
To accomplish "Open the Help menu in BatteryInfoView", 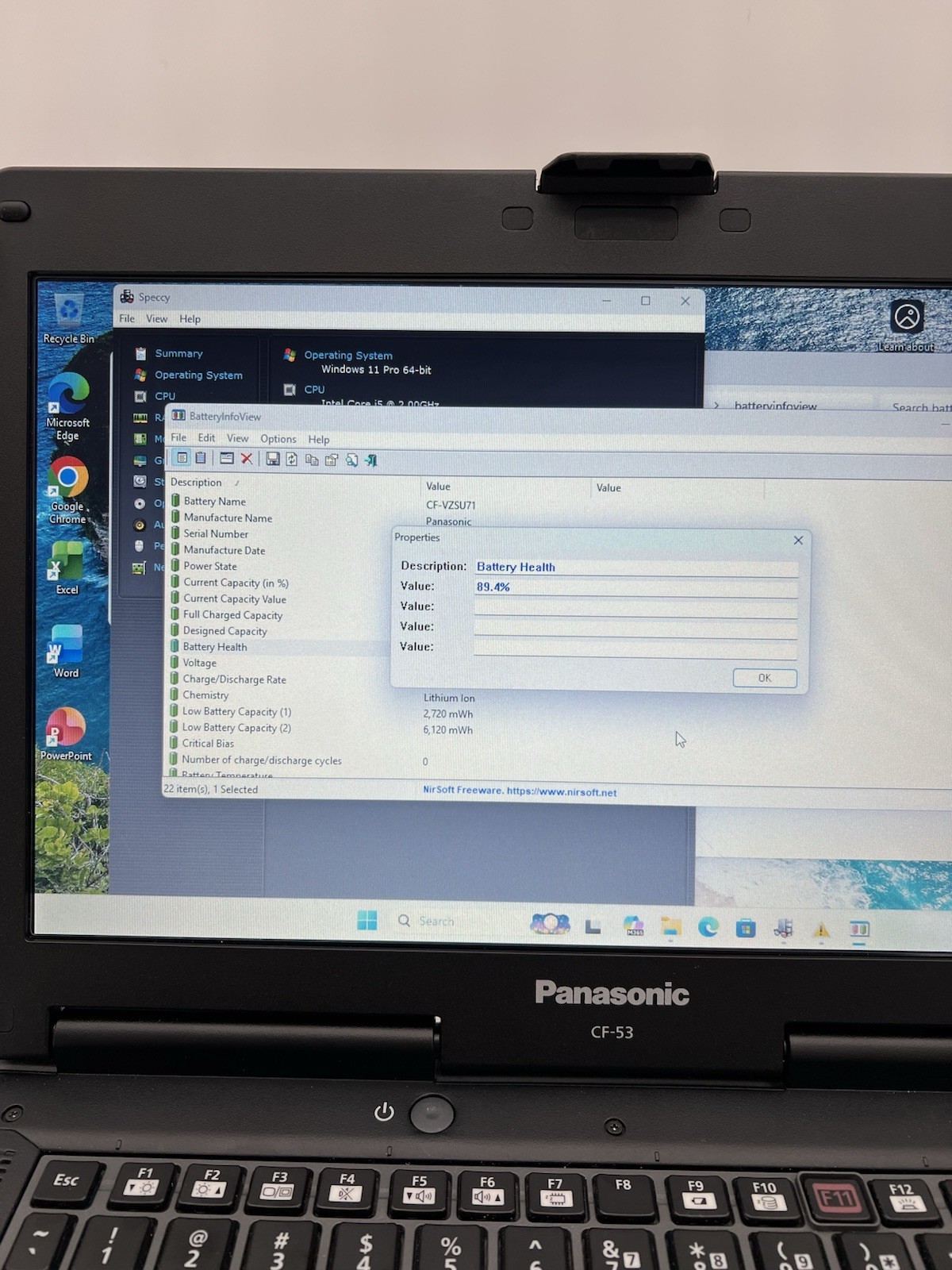I will [x=319, y=439].
